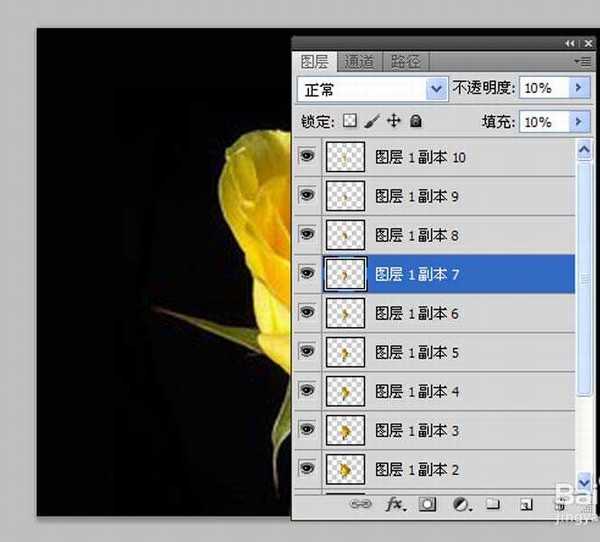Hide layer 图层 1 副本 4
The image size is (600, 542).
tap(307, 390)
